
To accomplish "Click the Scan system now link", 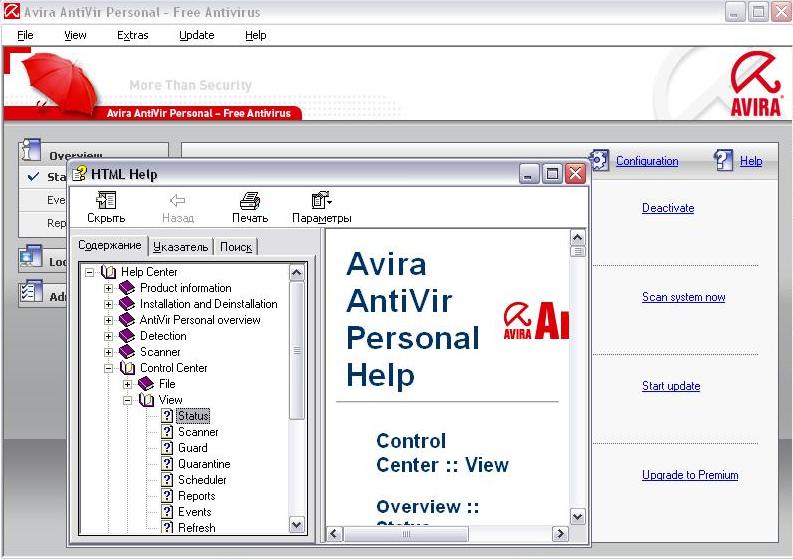I will [683, 297].
